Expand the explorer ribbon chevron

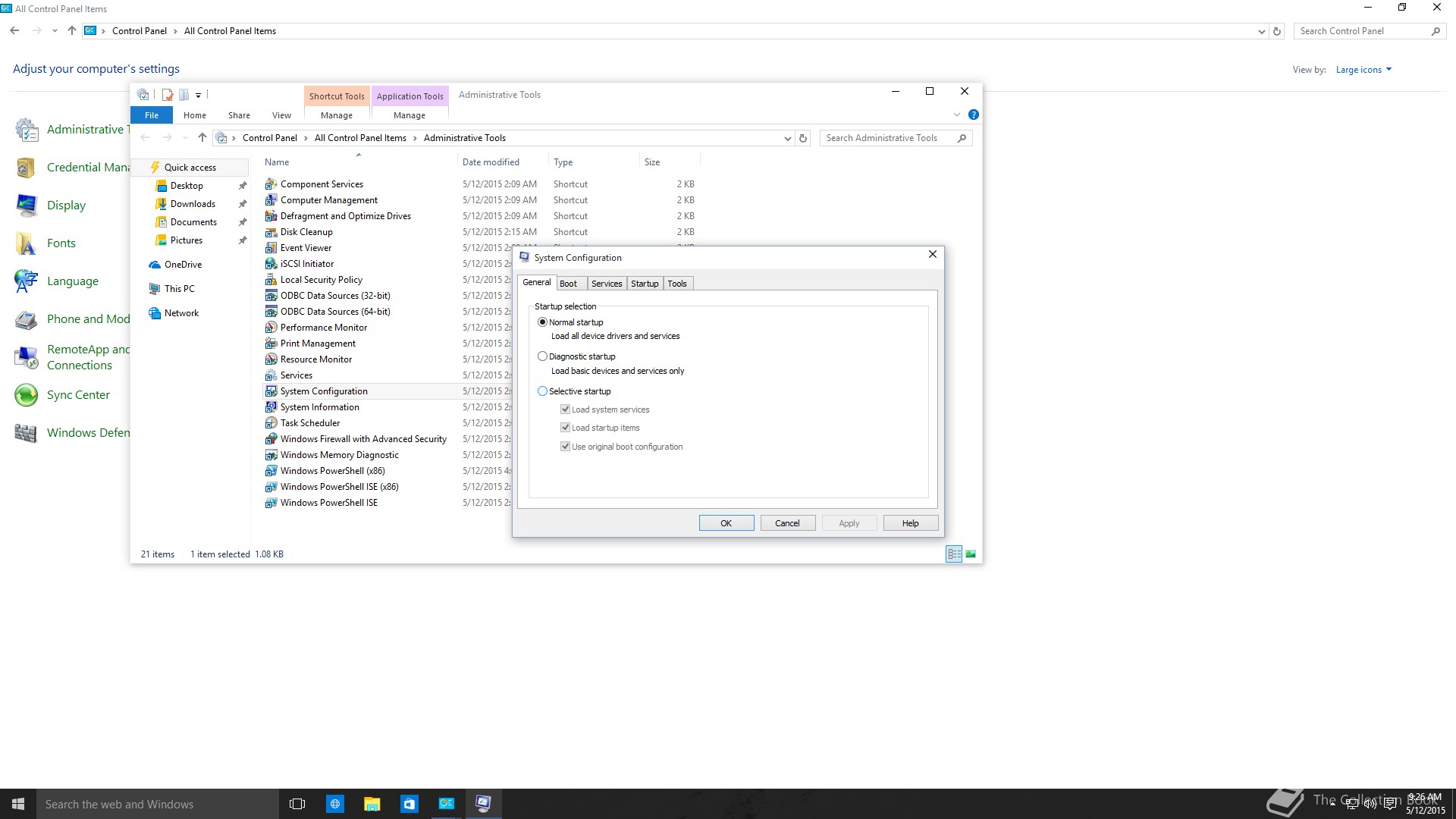point(956,115)
